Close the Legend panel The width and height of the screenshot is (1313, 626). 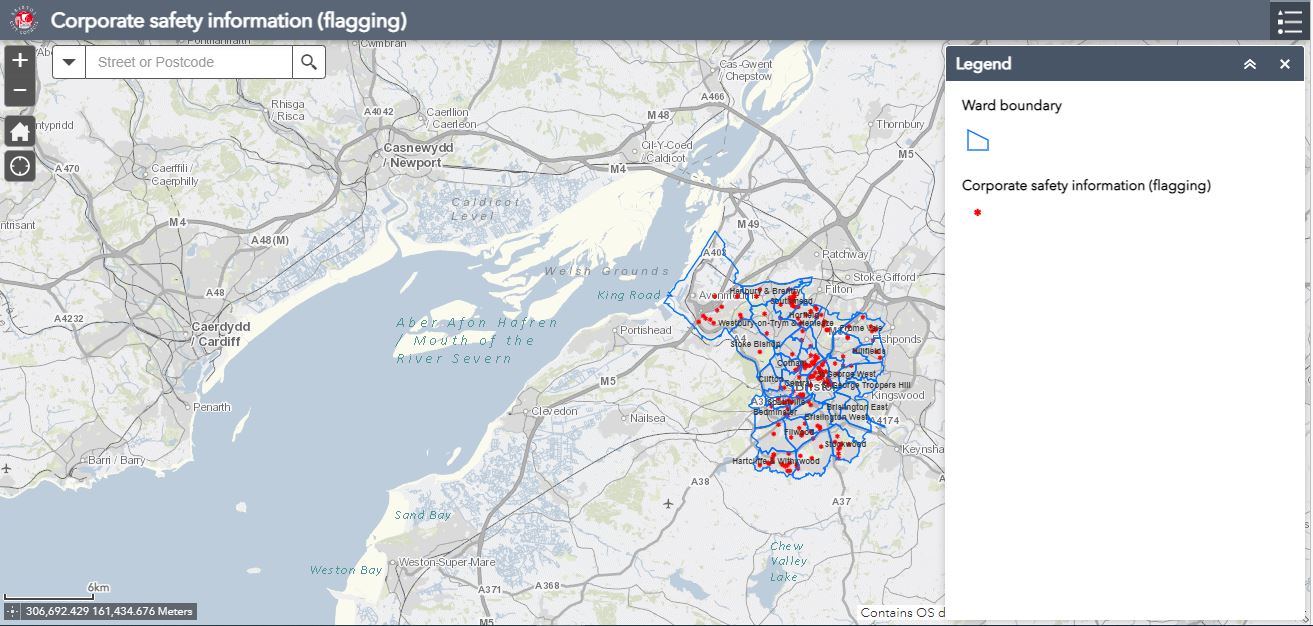tap(1285, 64)
